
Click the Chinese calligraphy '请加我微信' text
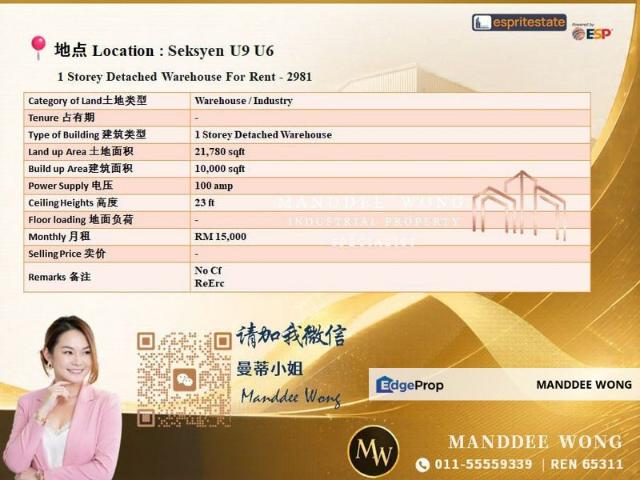click(291, 336)
